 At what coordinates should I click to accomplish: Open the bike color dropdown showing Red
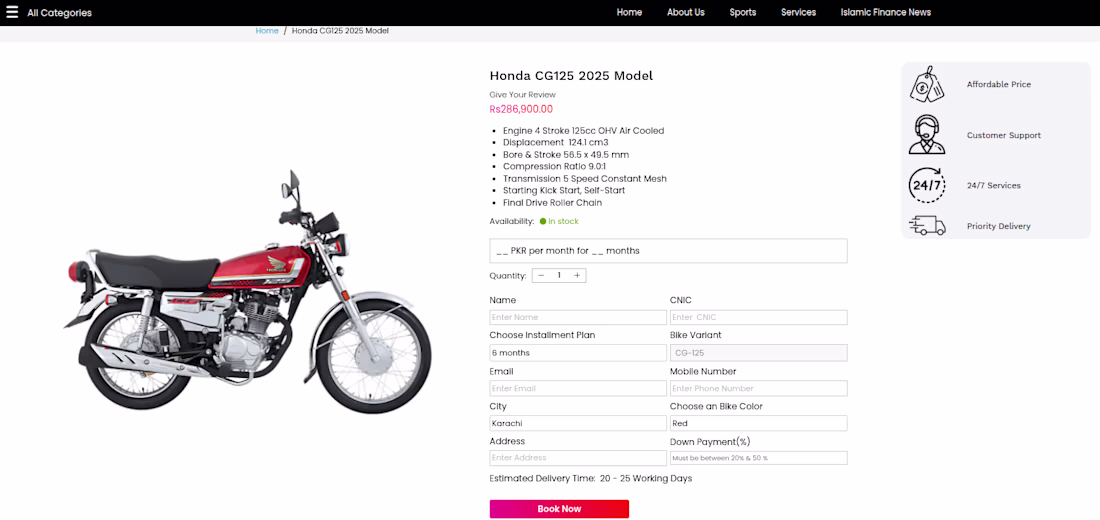758,423
